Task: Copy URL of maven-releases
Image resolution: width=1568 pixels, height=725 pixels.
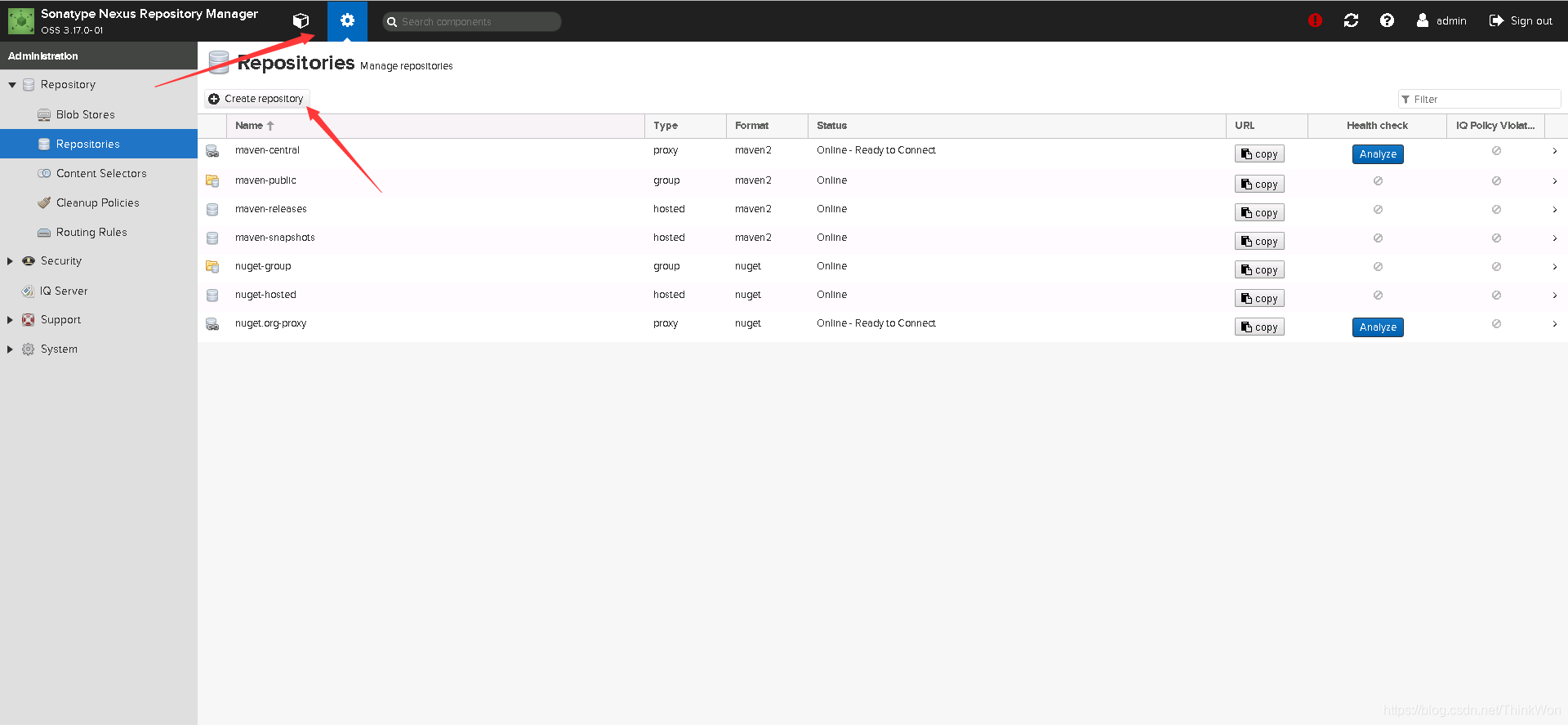Action: click(1259, 212)
